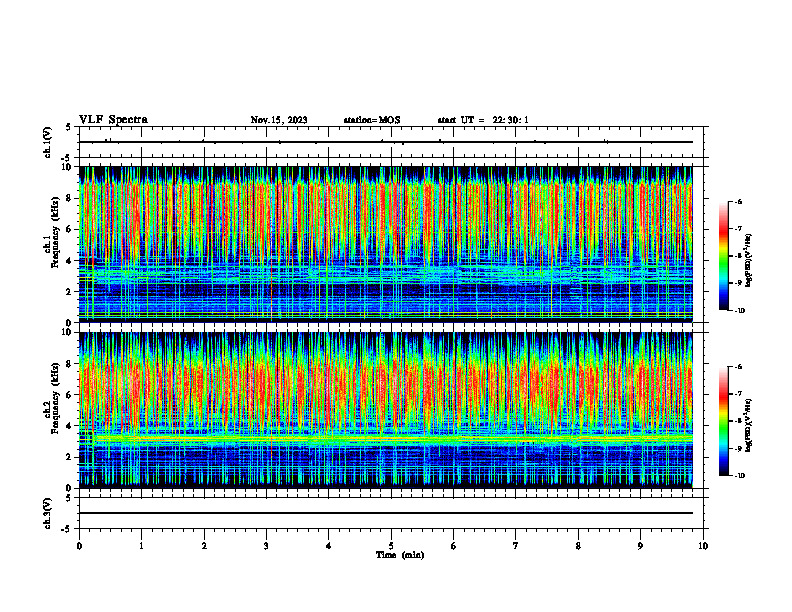
Task: Click the "Time (min)" x-axis label
Action: pos(400,555)
